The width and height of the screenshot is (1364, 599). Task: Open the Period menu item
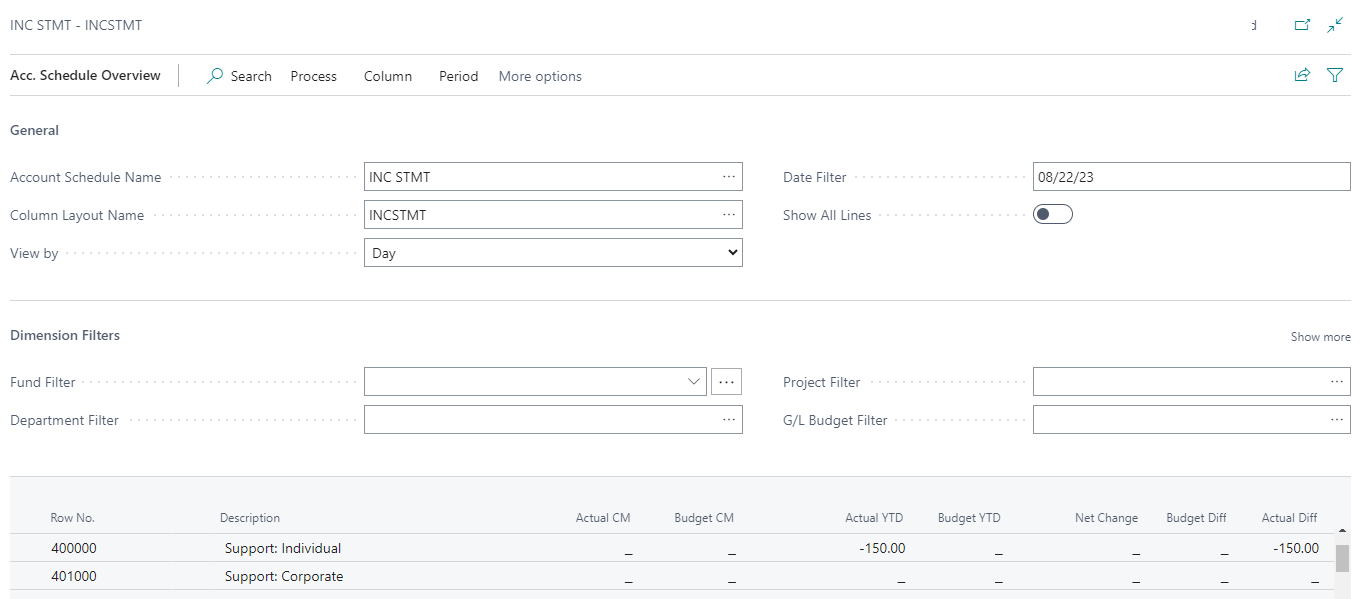coord(458,76)
